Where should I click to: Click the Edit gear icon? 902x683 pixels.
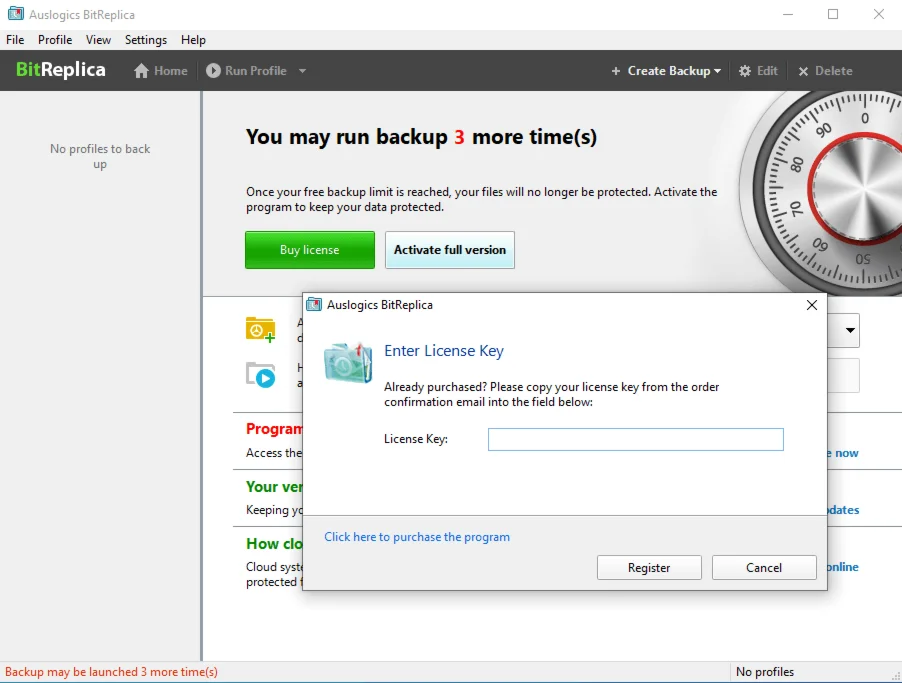(744, 71)
